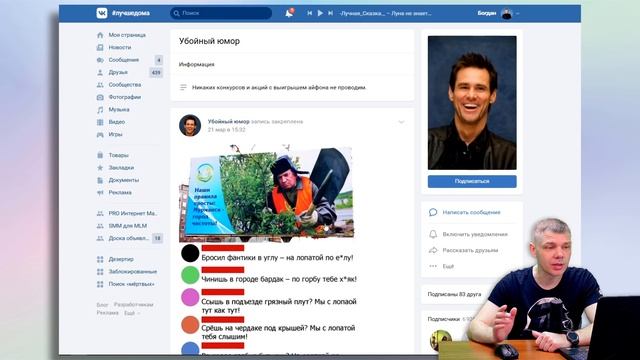Screen dimensions: 640x360
Task: Click the Заблокированные app icon
Action: (100, 271)
